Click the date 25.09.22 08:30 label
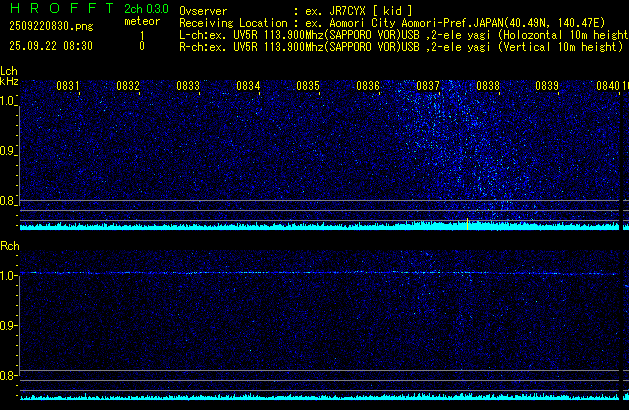The image size is (629, 410). tap(50, 46)
